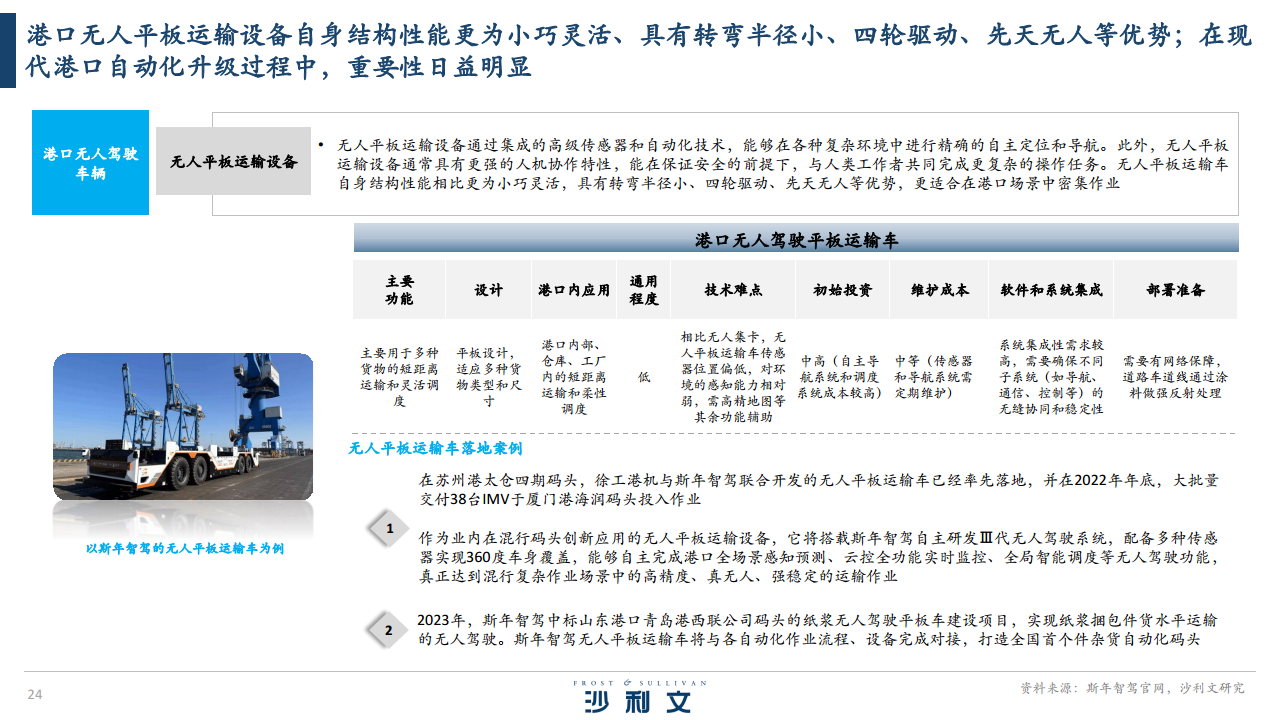Click the 港口内应用 column header
The image size is (1280, 720).
point(574,290)
